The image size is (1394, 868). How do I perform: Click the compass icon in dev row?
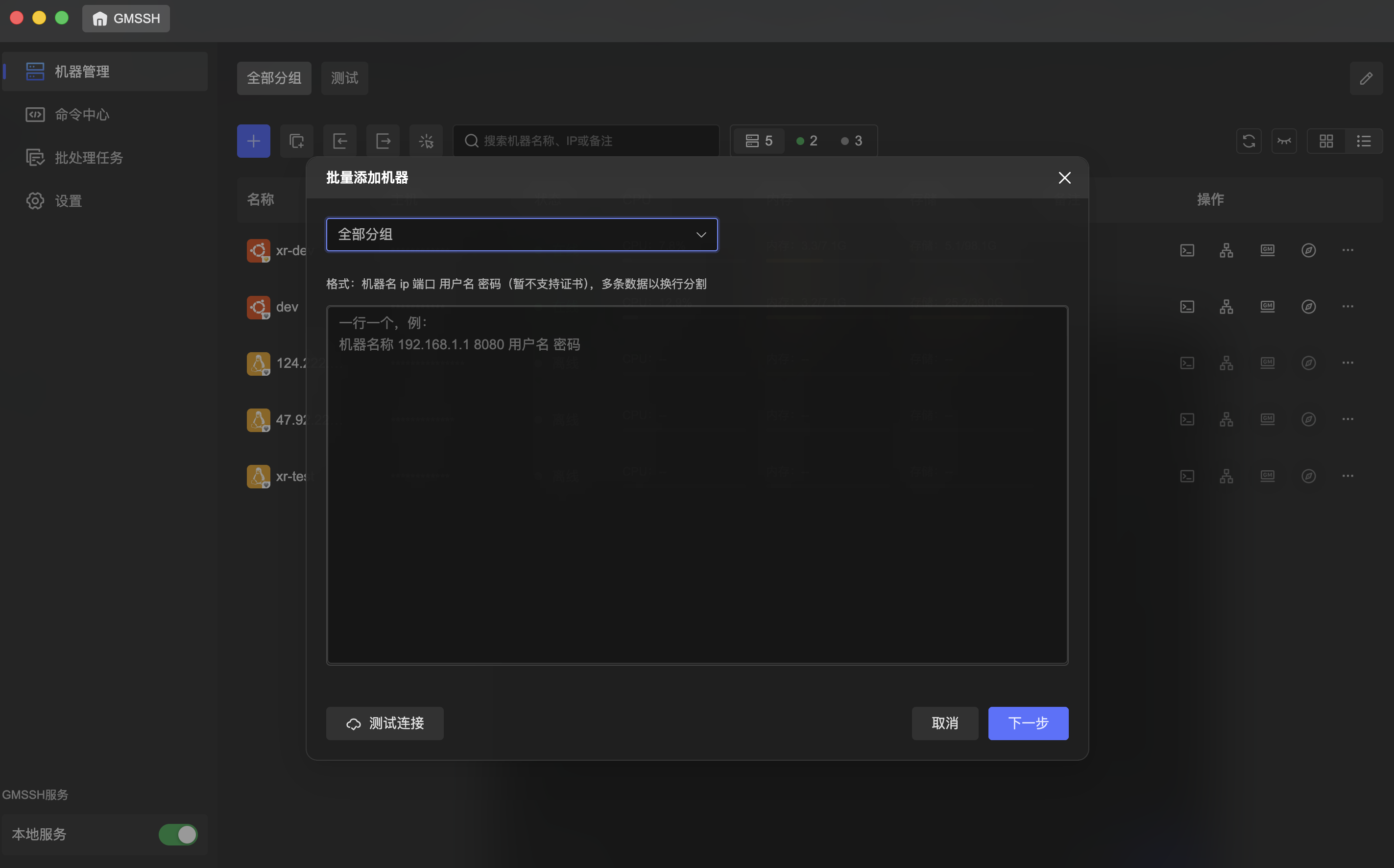pyautogui.click(x=1308, y=307)
